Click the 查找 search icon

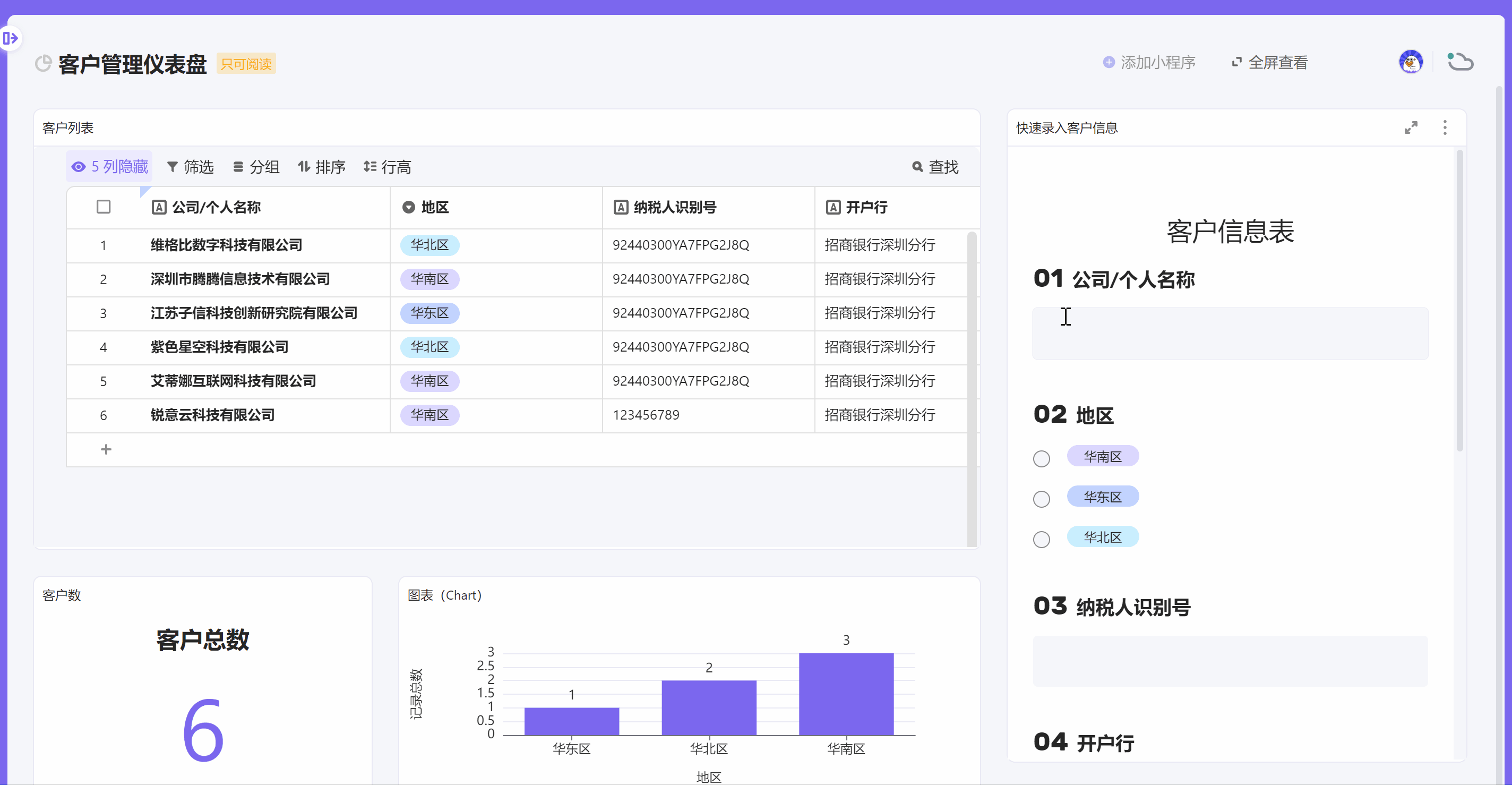point(917,167)
